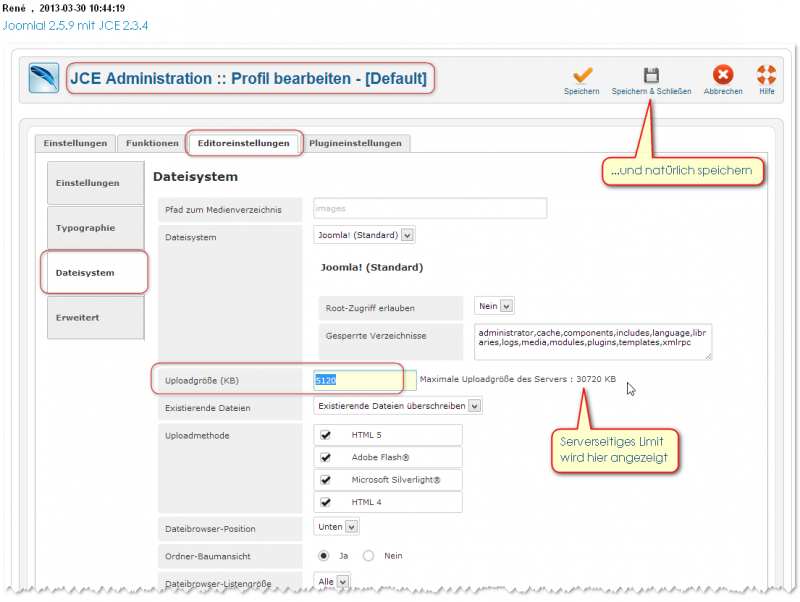Switch to the top Einstellungen tab
The image size is (800, 602).
click(76, 143)
